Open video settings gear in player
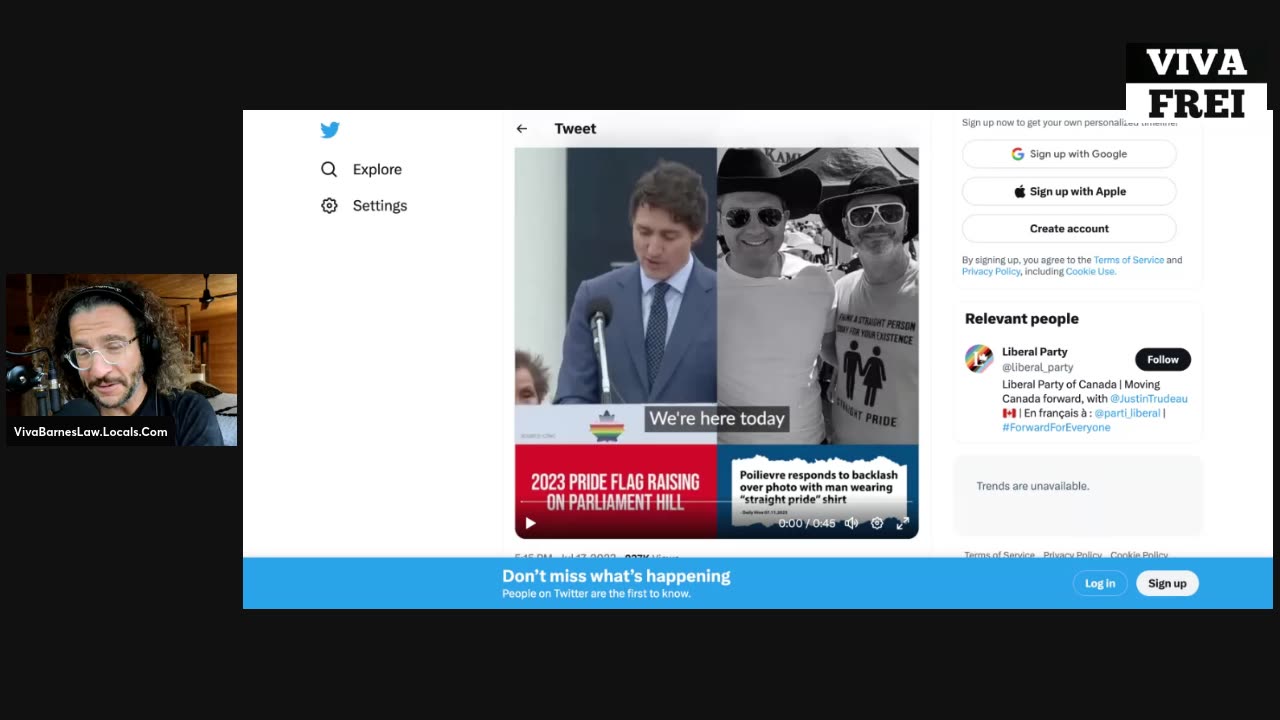Image resolution: width=1280 pixels, height=720 pixels. [877, 523]
